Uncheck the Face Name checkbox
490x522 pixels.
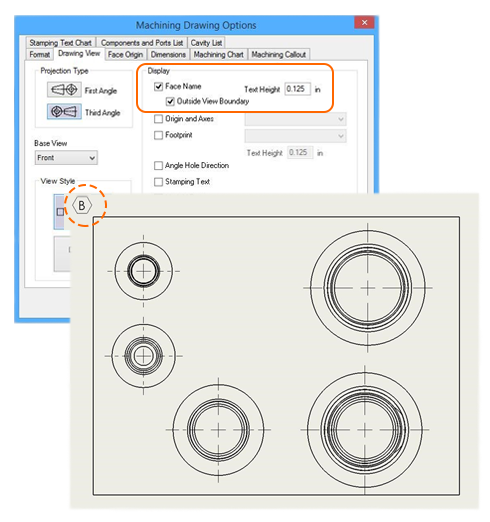158,87
